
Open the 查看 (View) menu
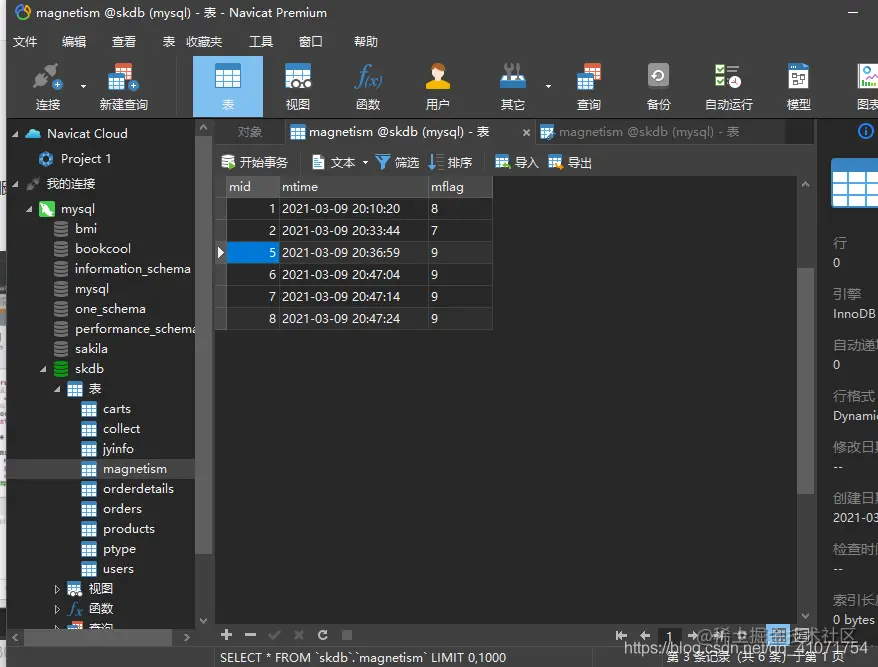point(124,41)
